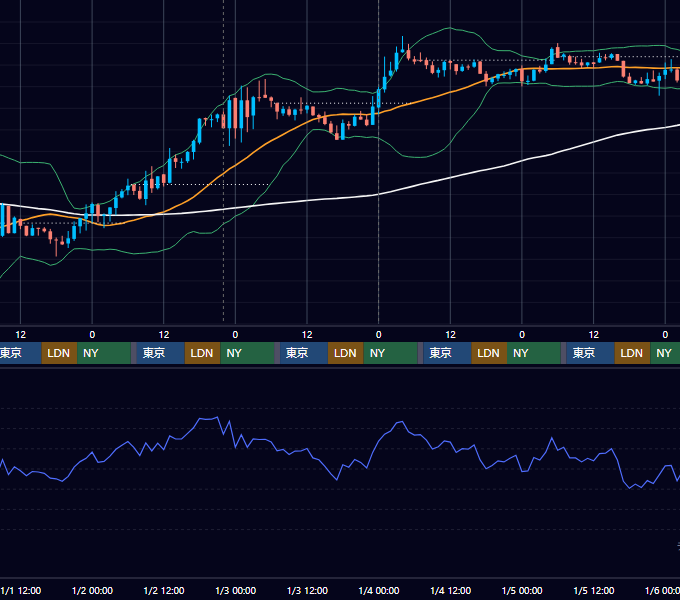Click the 1/1 12:00 time axis label
This screenshot has width=680, height=600.
21,590
